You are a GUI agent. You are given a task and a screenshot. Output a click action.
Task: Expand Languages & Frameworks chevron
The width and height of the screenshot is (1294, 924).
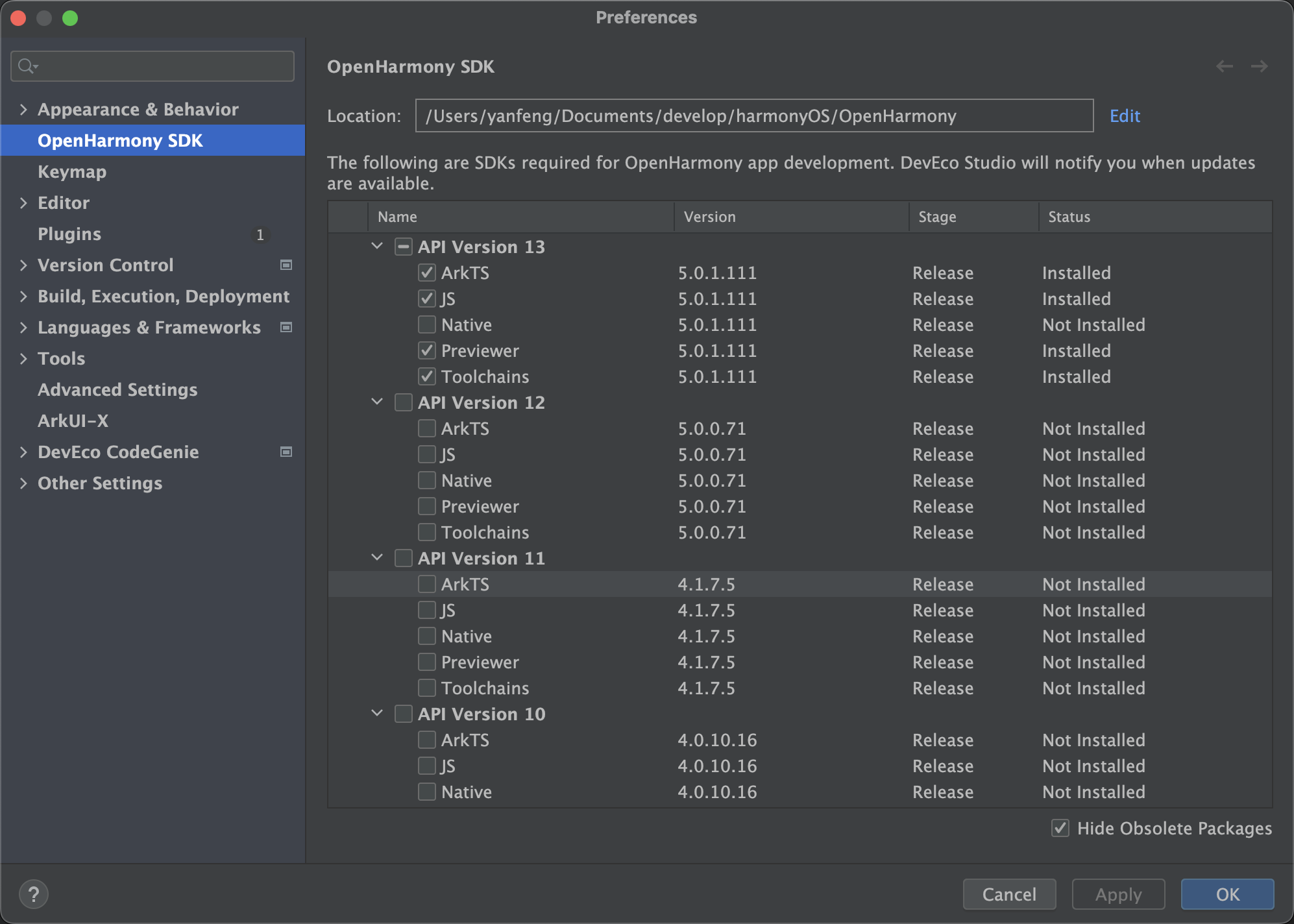tap(23, 327)
